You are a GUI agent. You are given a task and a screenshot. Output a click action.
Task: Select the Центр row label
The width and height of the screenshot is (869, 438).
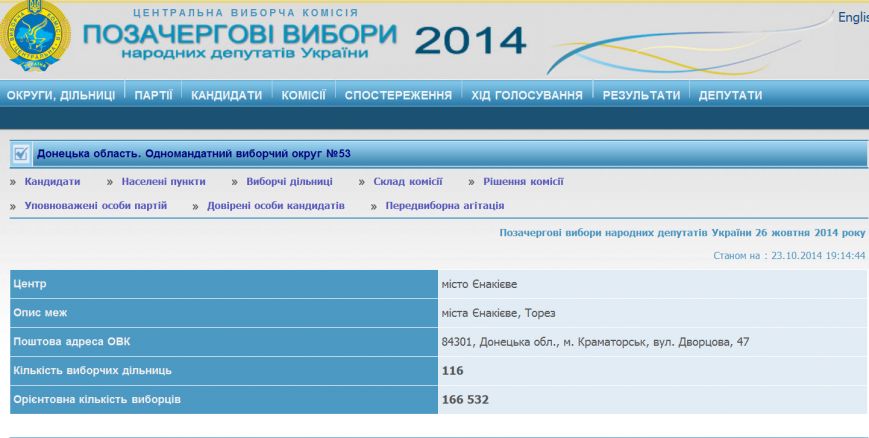click(x=30, y=284)
